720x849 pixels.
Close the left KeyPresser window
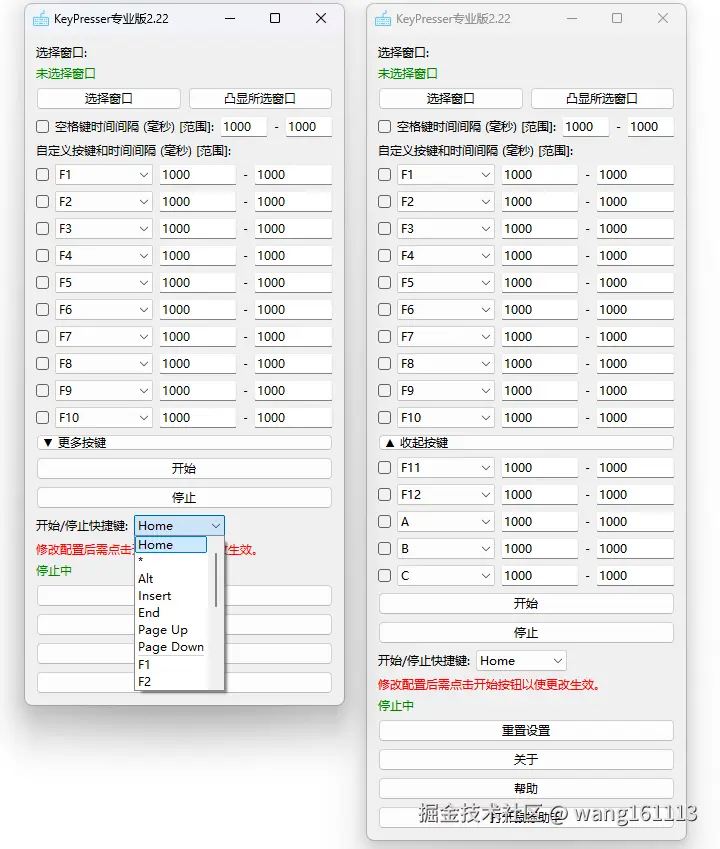coord(321,18)
